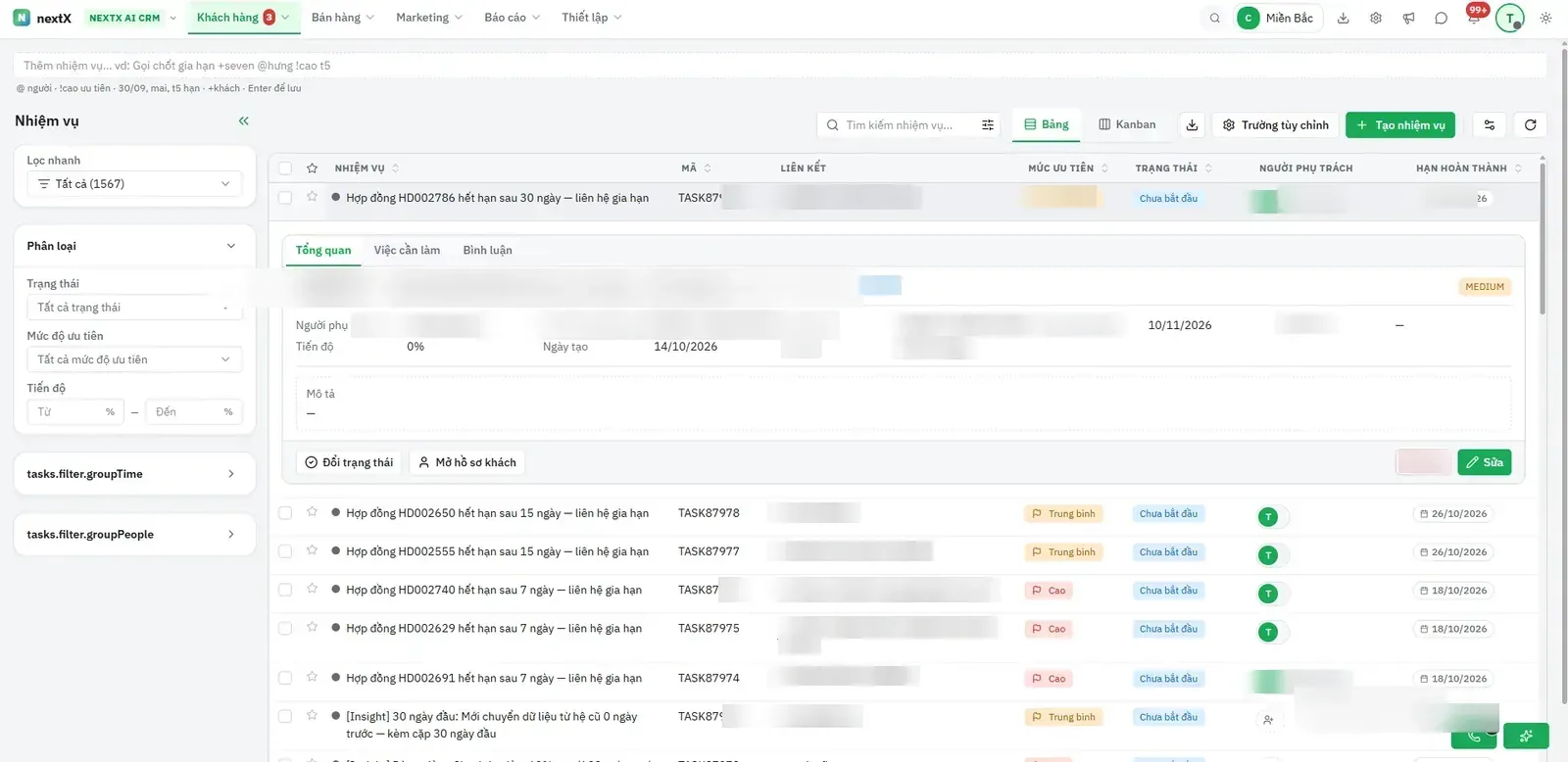Open the Bán hàng menu

tap(342, 18)
